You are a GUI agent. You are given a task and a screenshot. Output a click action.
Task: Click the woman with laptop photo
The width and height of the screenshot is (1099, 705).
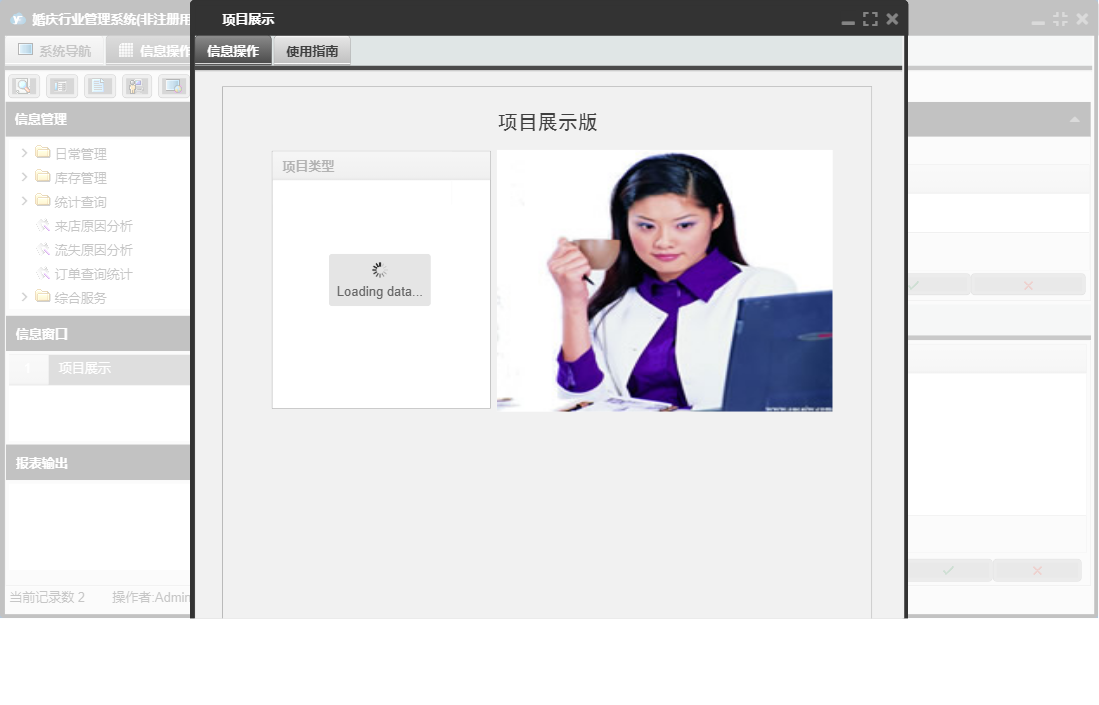[x=664, y=279]
